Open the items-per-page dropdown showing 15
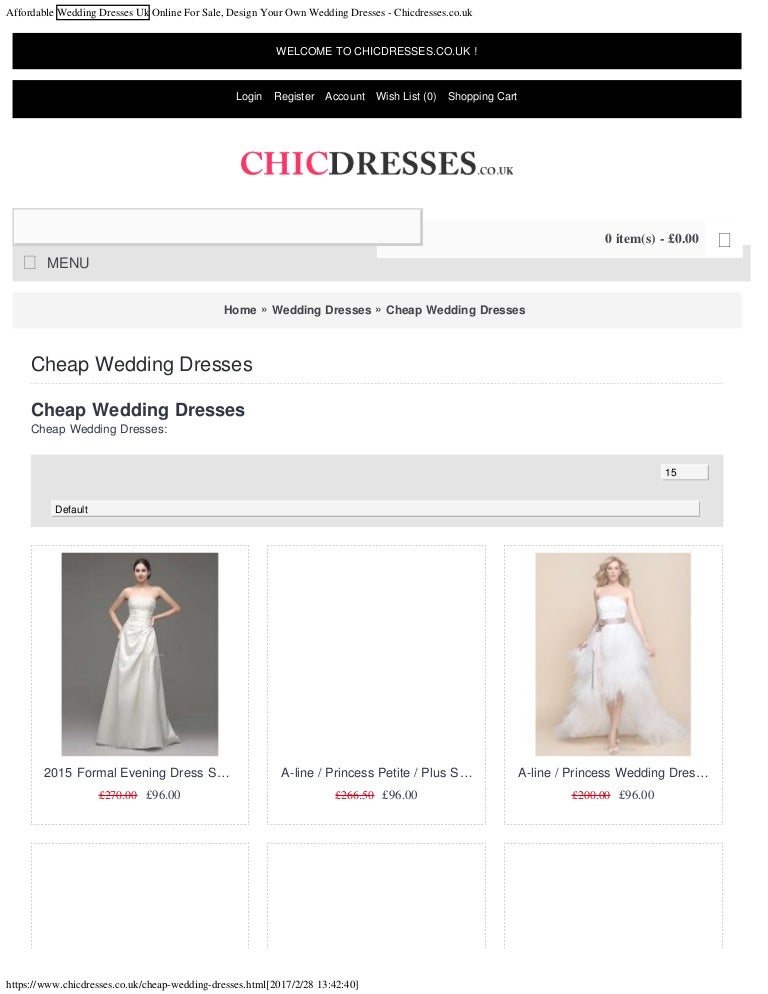 pyautogui.click(x=684, y=472)
